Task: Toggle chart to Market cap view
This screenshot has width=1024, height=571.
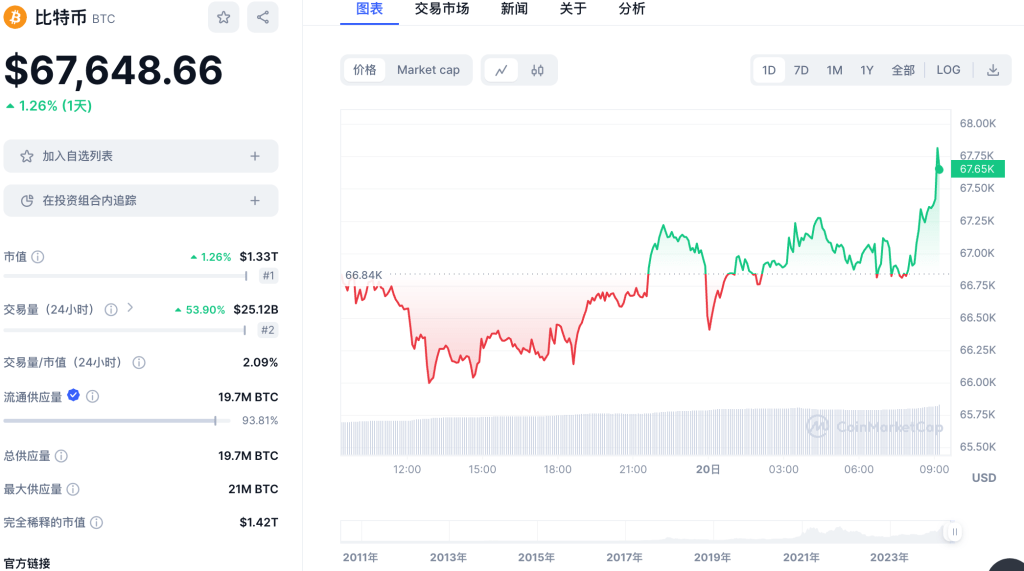Action: pos(428,70)
